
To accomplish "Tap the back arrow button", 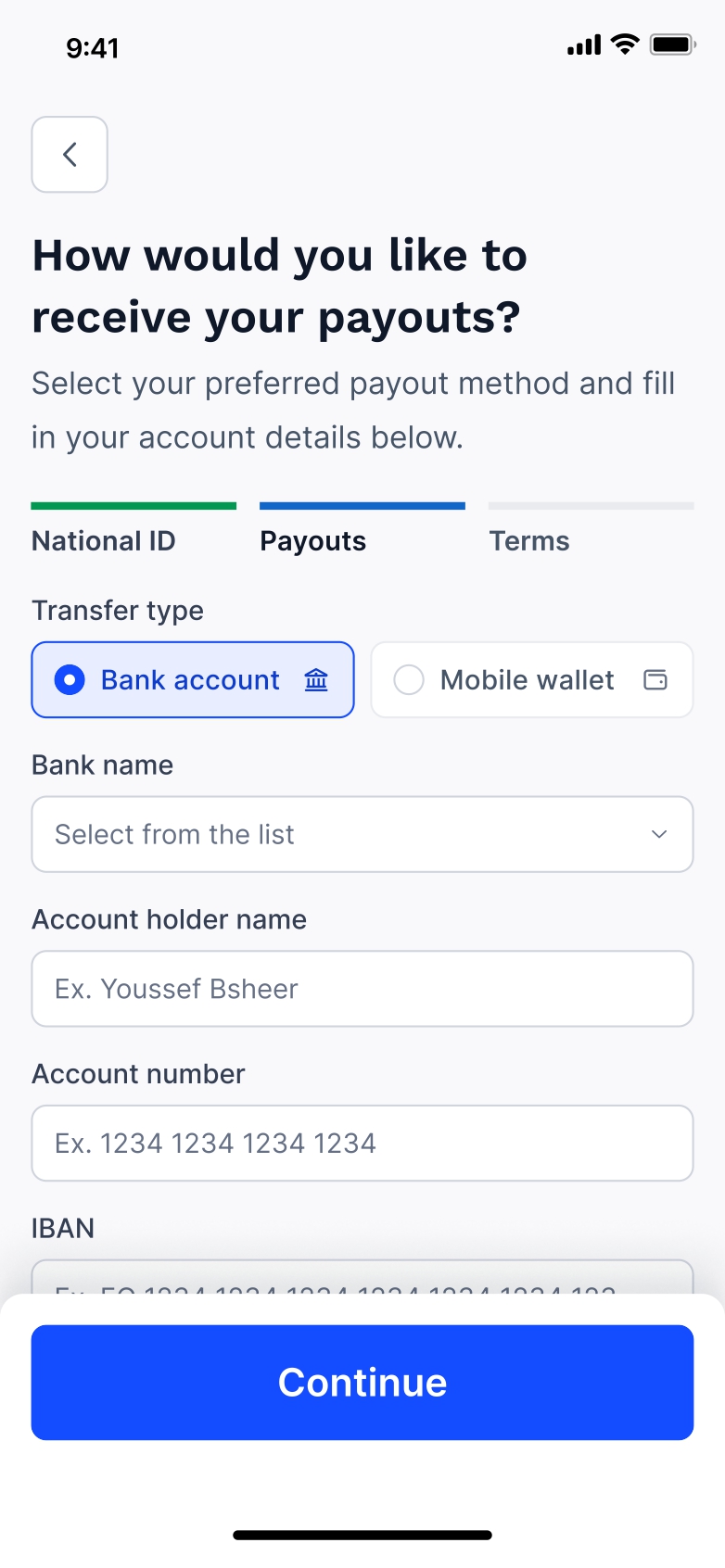I will point(70,155).
